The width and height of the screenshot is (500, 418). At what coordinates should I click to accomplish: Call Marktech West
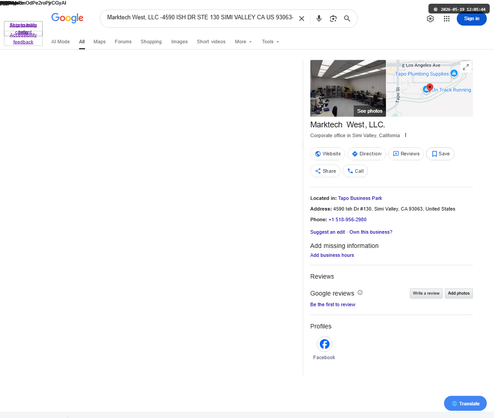coord(355,171)
